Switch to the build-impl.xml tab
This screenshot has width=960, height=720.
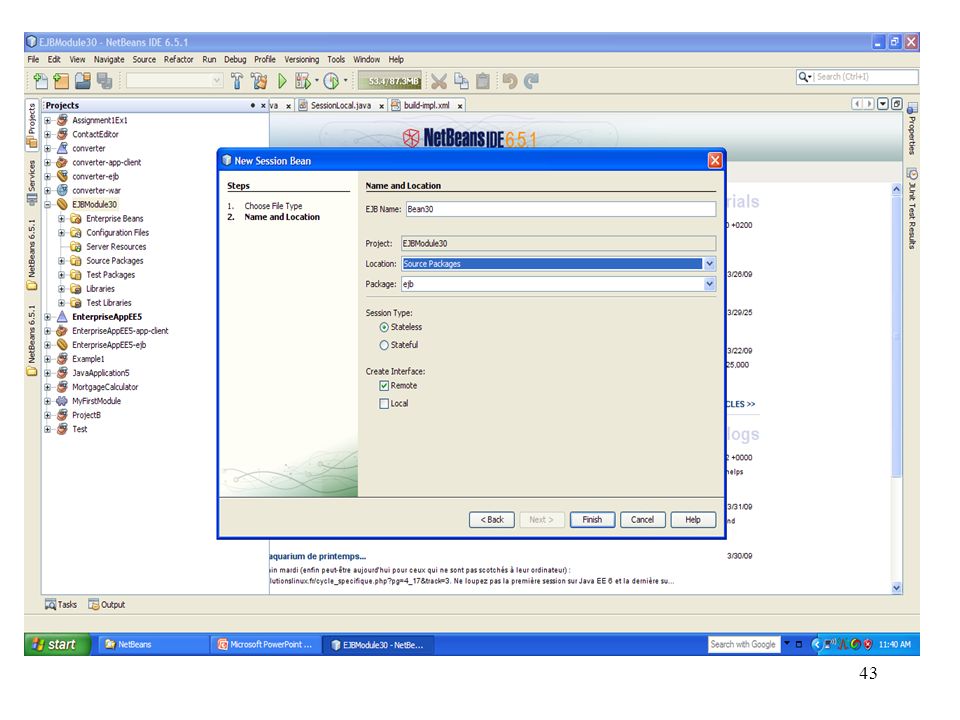click(426, 105)
